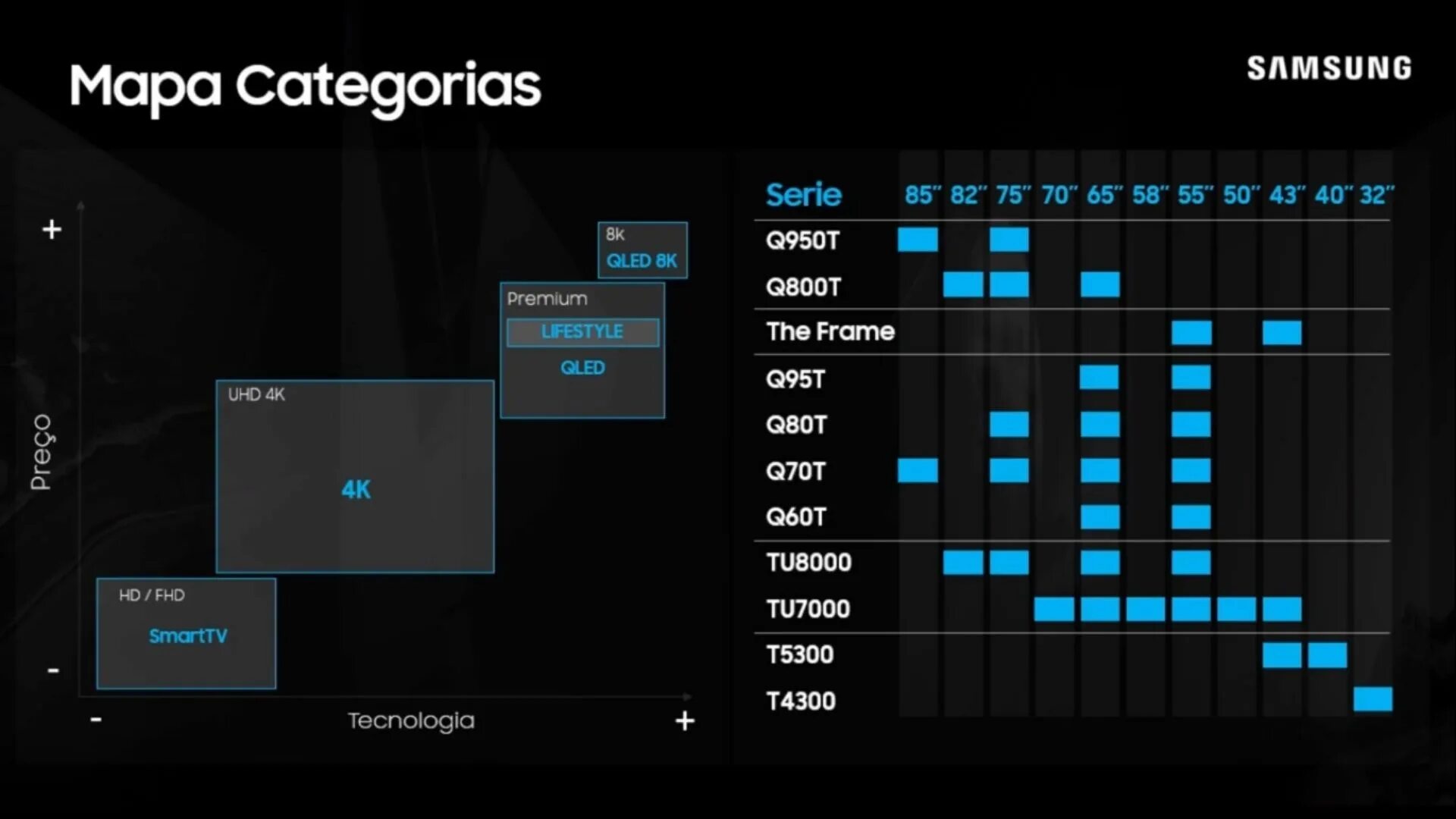Click the plus sign at Preço axis top

pyautogui.click(x=52, y=229)
